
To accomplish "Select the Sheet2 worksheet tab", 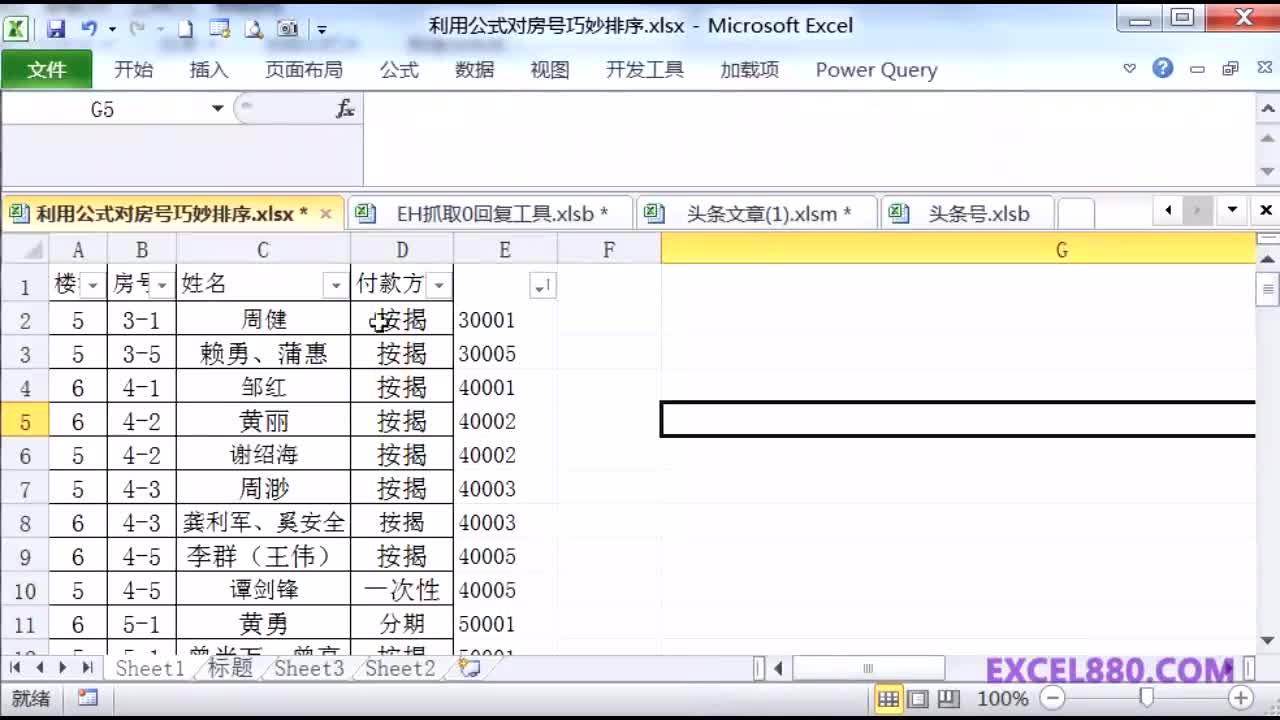I will click(399, 669).
